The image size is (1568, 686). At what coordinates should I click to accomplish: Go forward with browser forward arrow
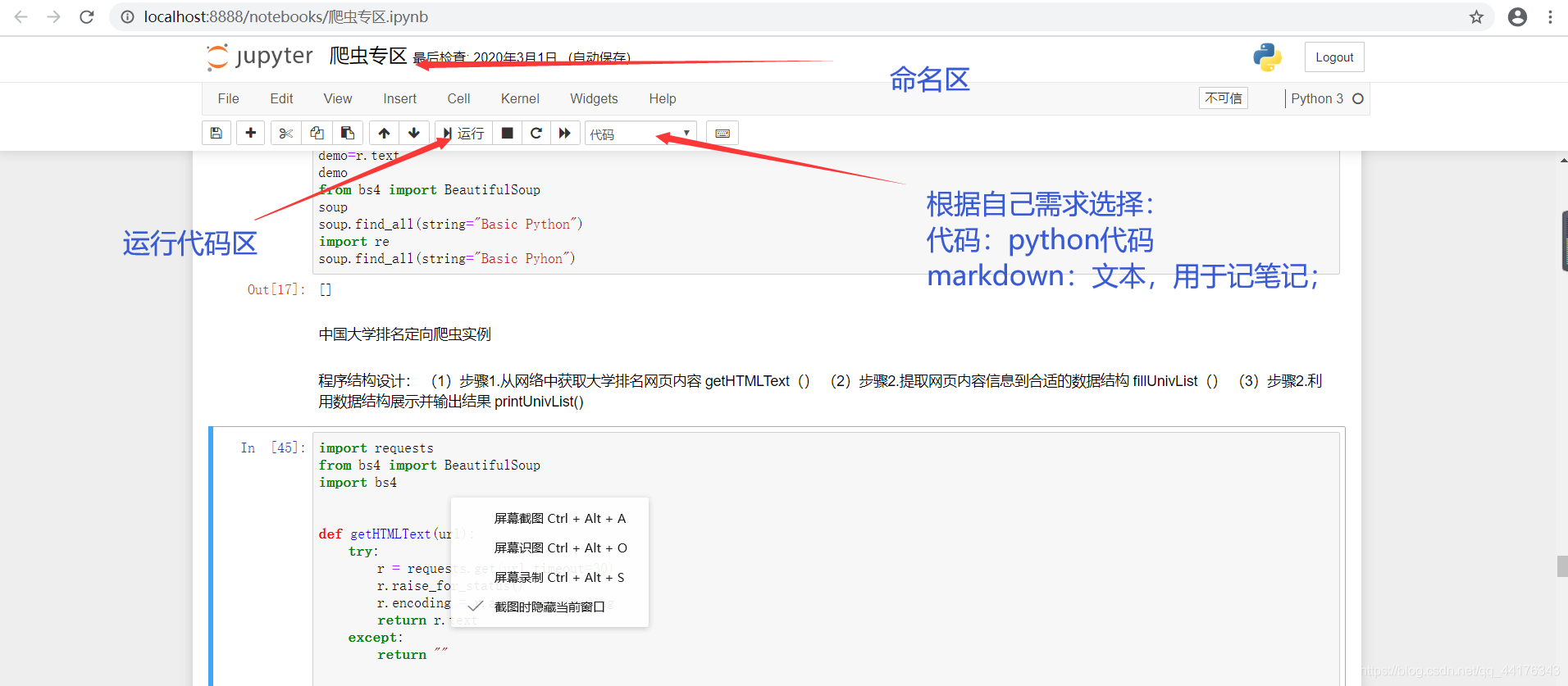coord(54,16)
